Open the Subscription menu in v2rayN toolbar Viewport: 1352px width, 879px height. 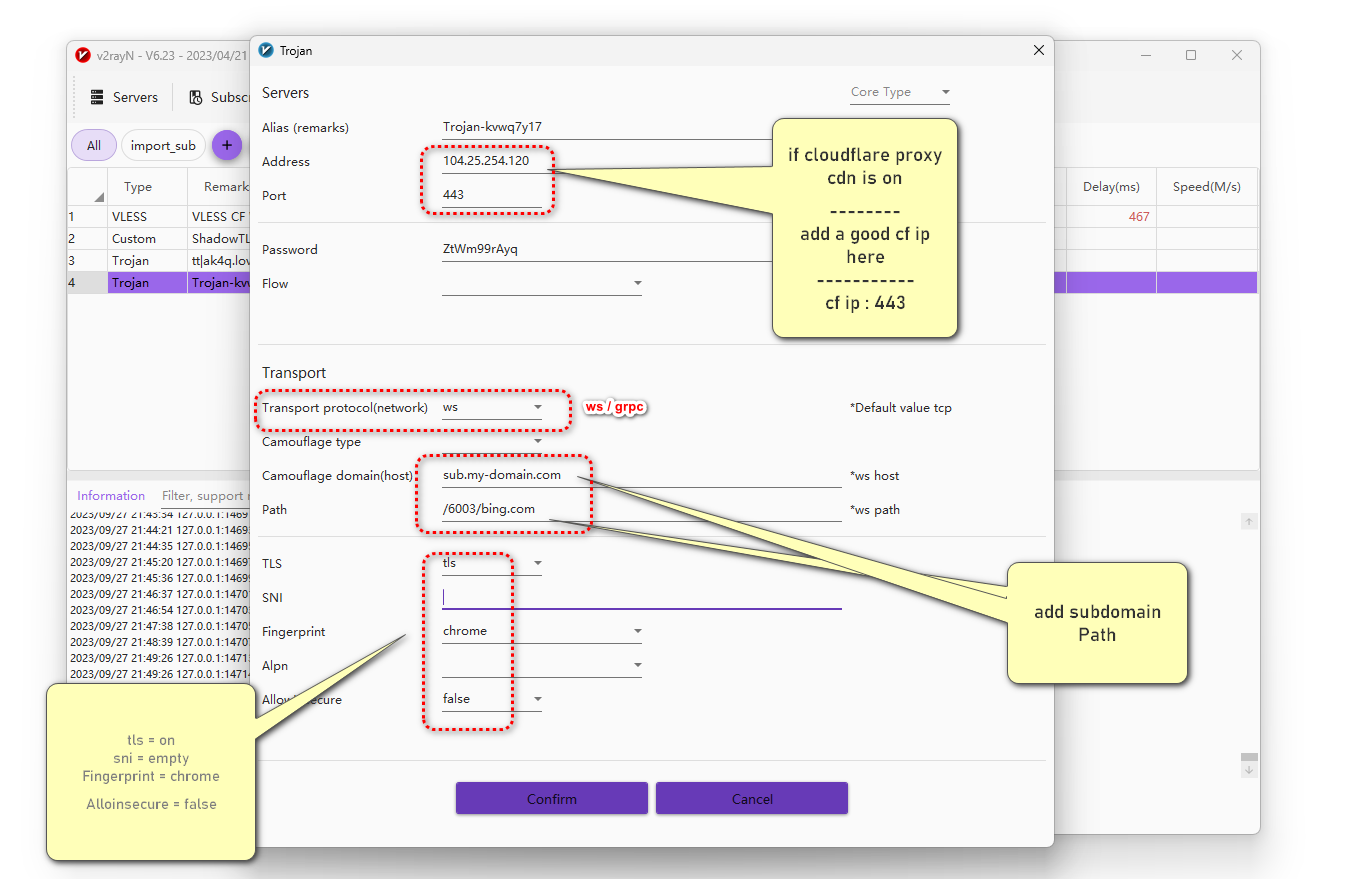pyautogui.click(x=220, y=97)
